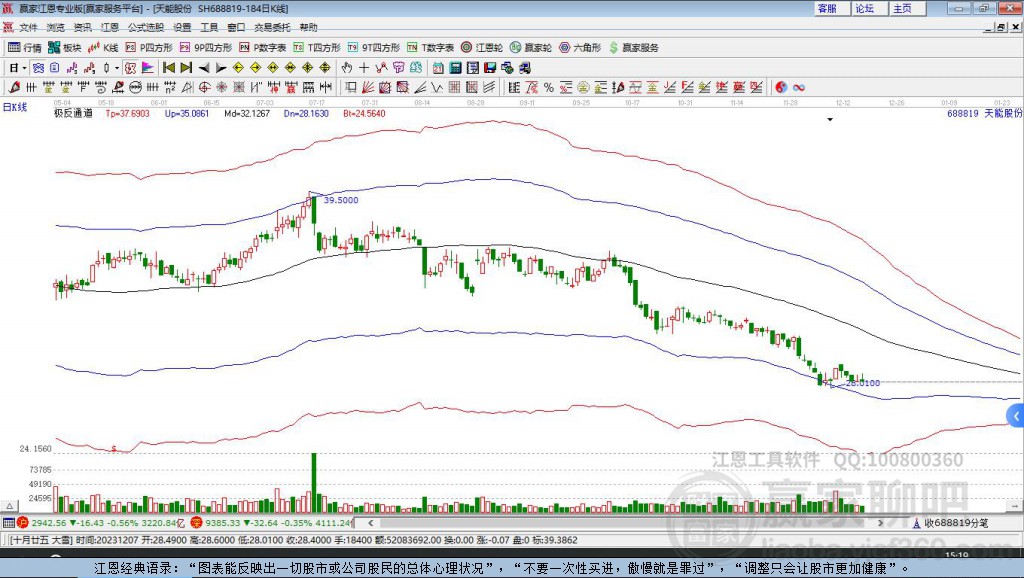The width and height of the screenshot is (1024, 578).
Task: Click the 688819 天能股份 stock label
Action: coord(985,114)
